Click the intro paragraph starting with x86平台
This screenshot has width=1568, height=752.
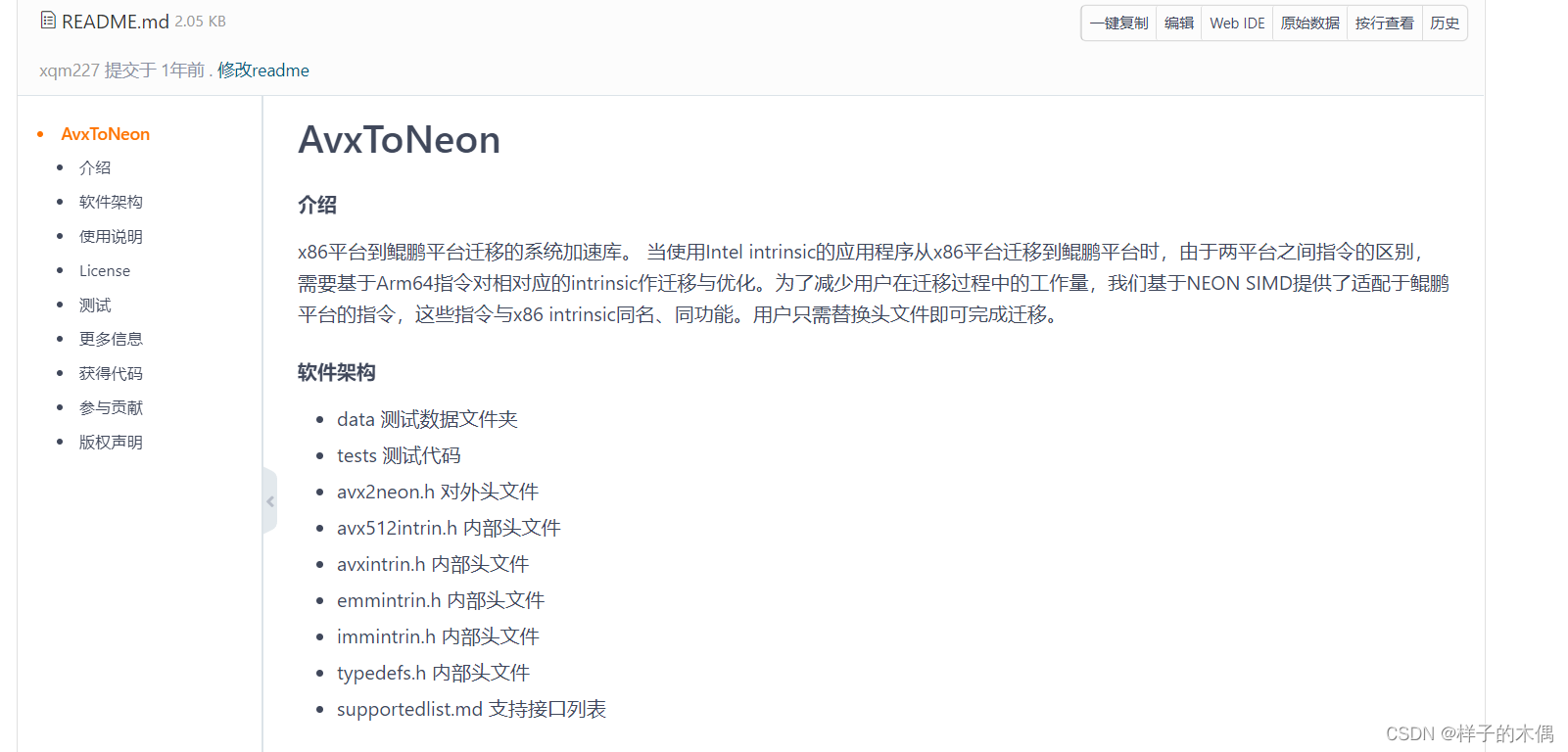[x=874, y=284]
